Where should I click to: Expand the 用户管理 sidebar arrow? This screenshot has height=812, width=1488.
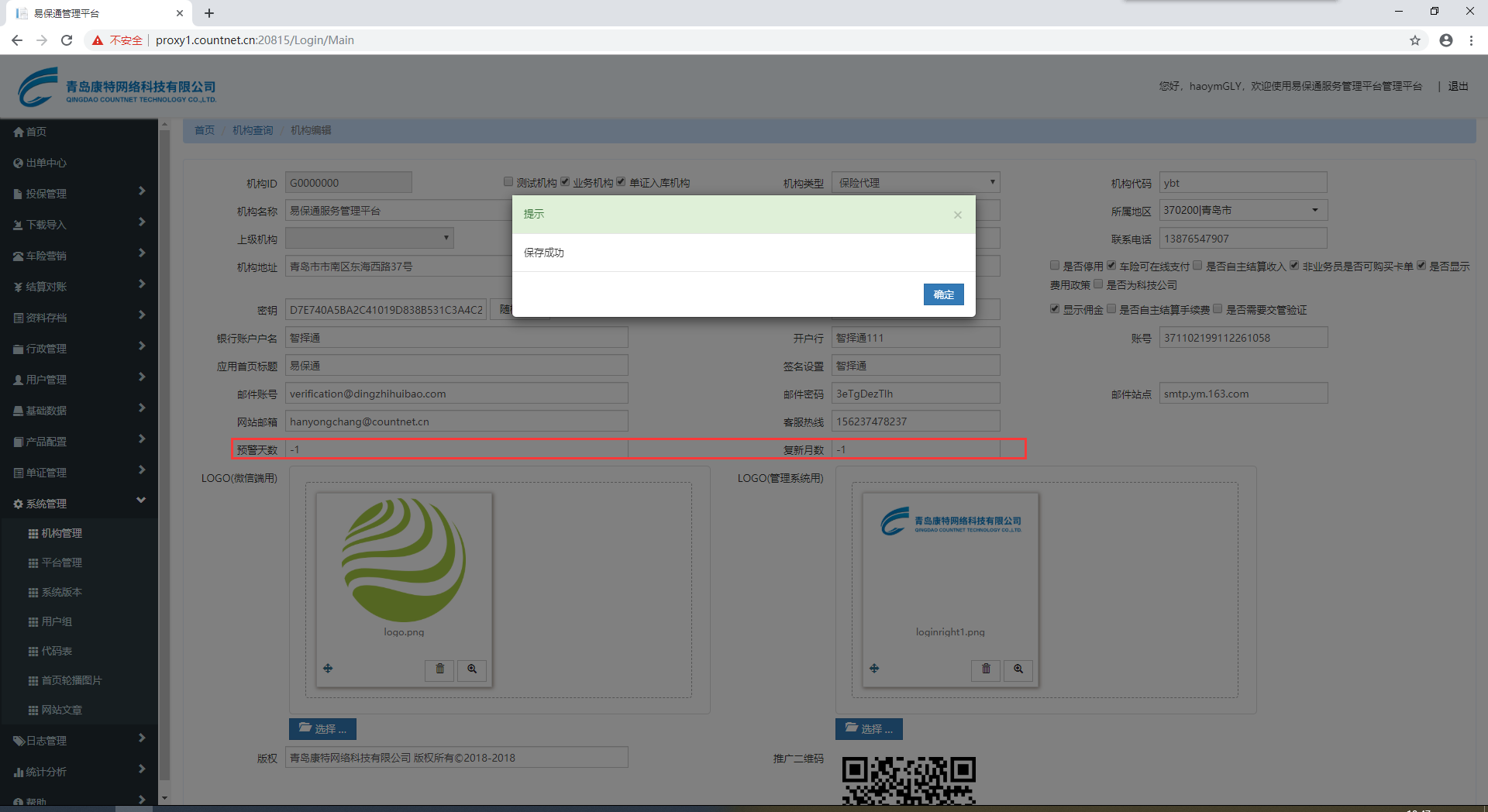coord(142,377)
